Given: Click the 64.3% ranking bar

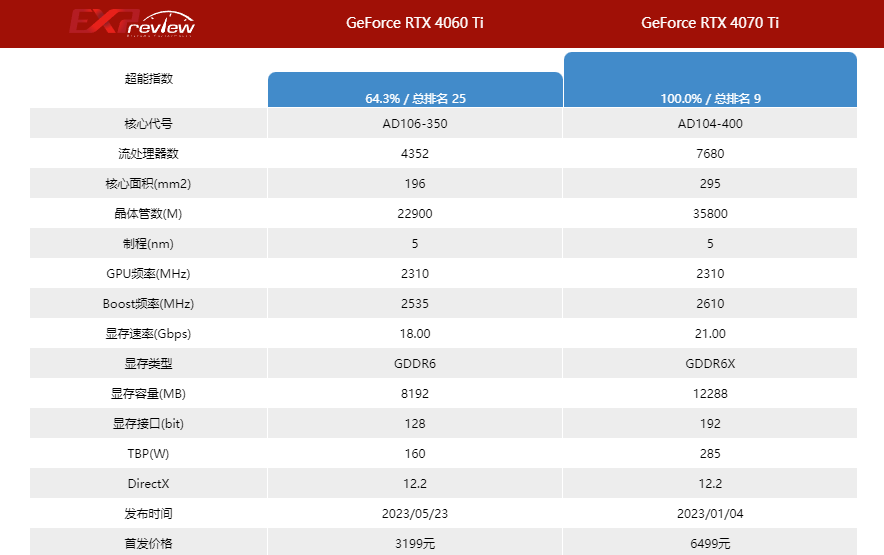Looking at the screenshot, I should (x=416, y=90).
